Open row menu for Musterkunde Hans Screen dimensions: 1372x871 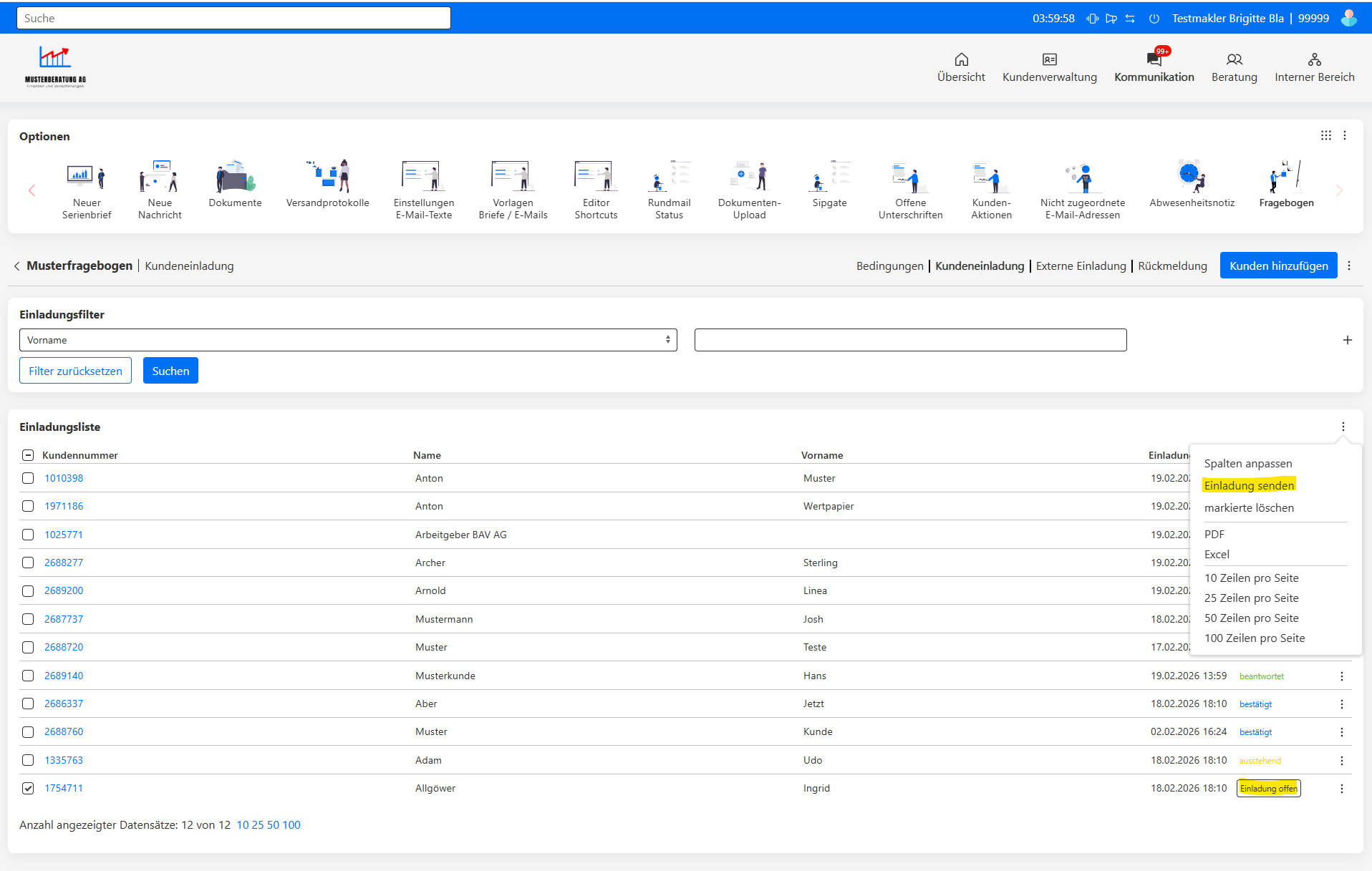click(1341, 676)
